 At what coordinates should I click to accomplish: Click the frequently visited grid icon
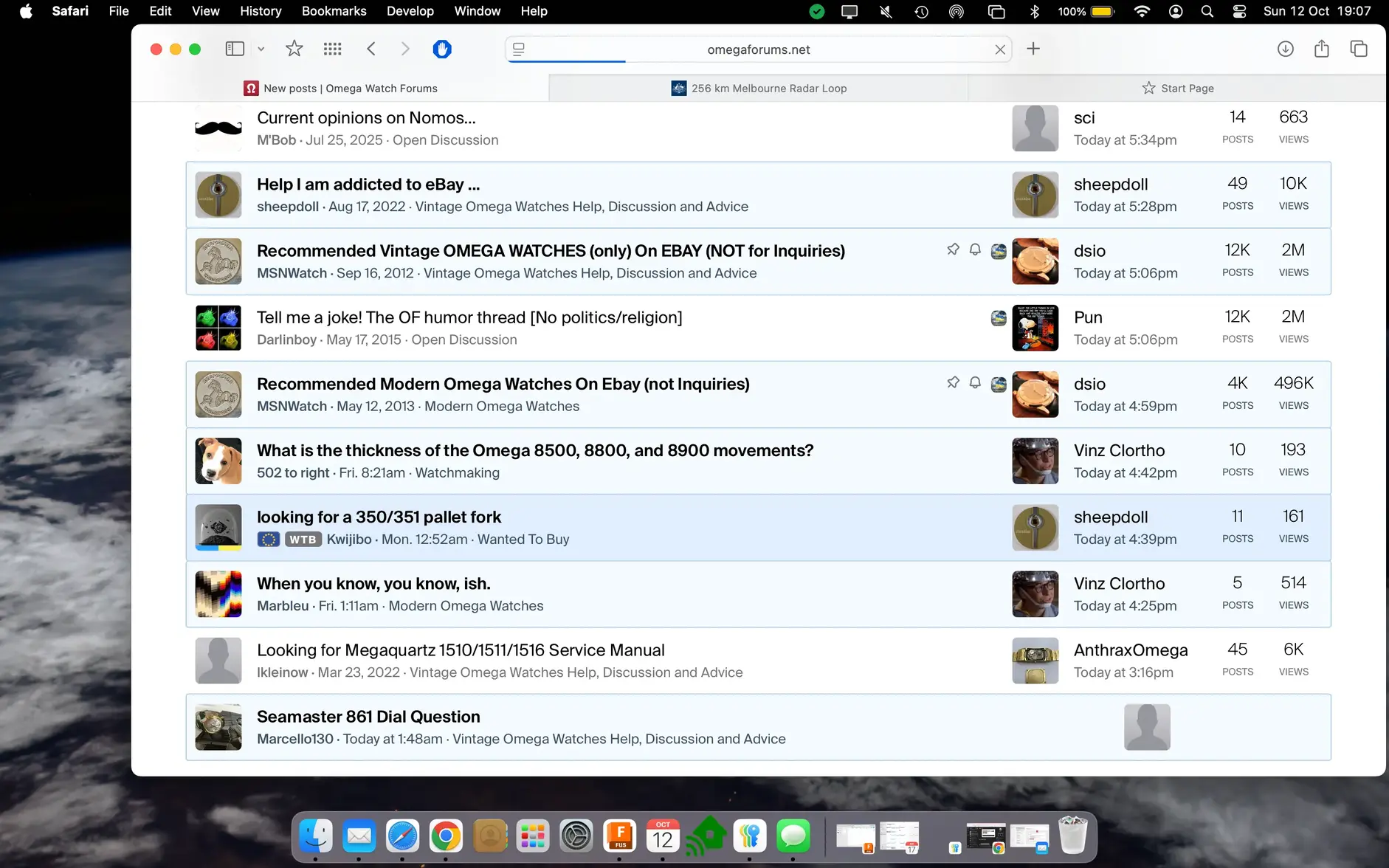(x=332, y=49)
